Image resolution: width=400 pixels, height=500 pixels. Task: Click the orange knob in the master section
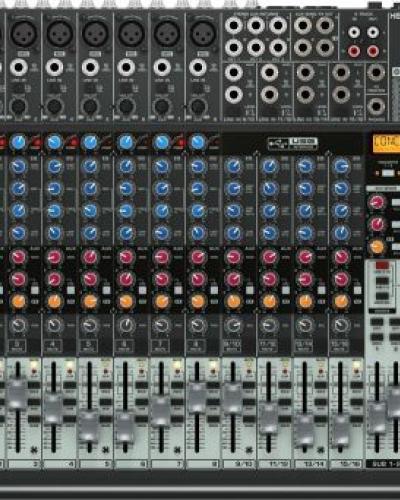(377, 247)
